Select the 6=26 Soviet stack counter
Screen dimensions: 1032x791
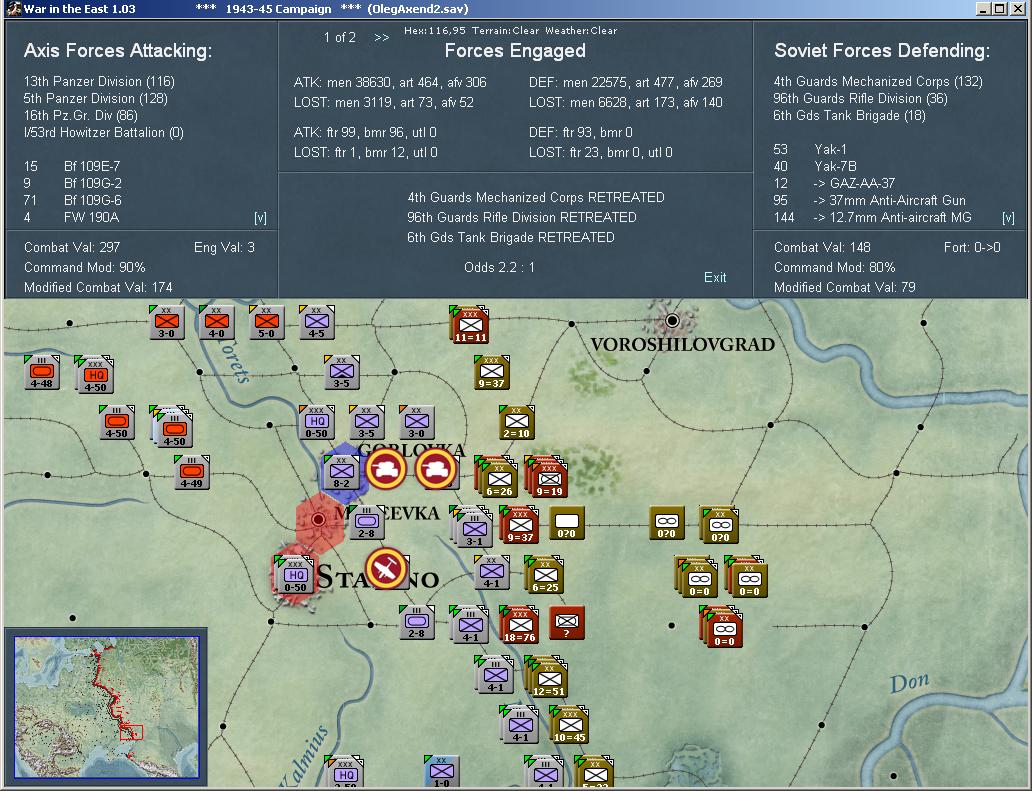(498, 476)
